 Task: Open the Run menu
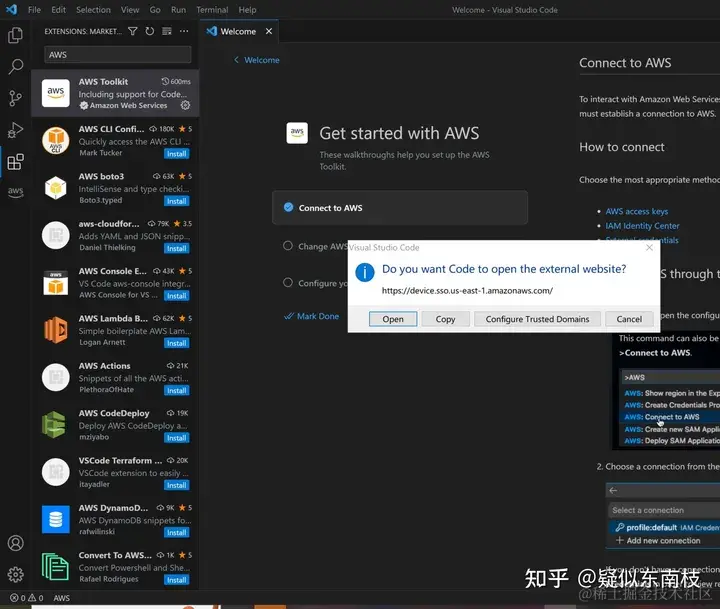179,10
